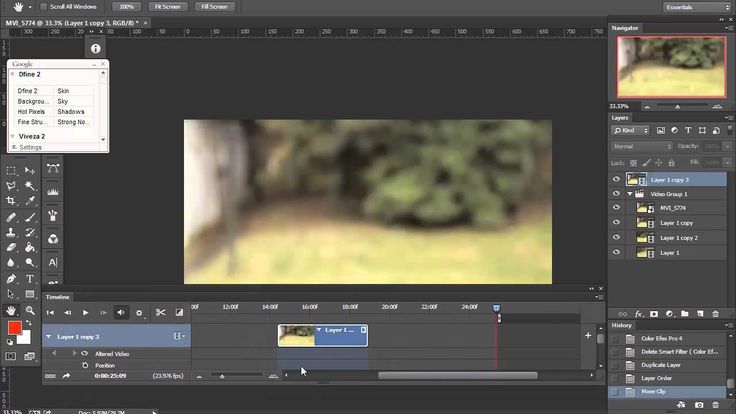Click the Fit Screen button

(x=167, y=7)
